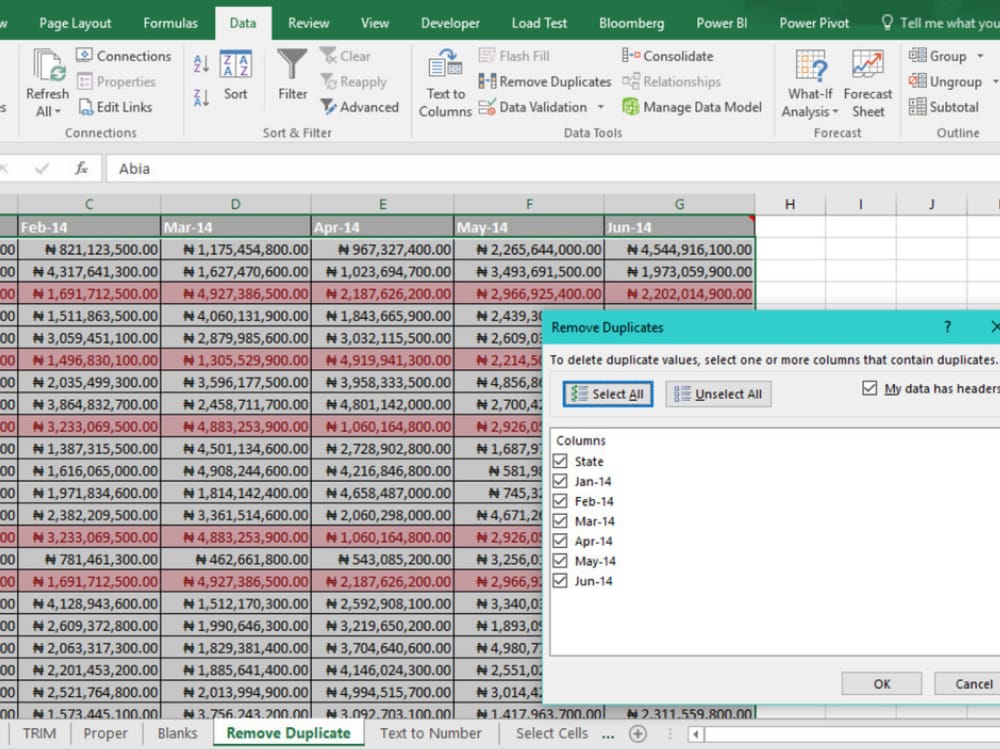Open the Text to Number sheet

click(430, 733)
